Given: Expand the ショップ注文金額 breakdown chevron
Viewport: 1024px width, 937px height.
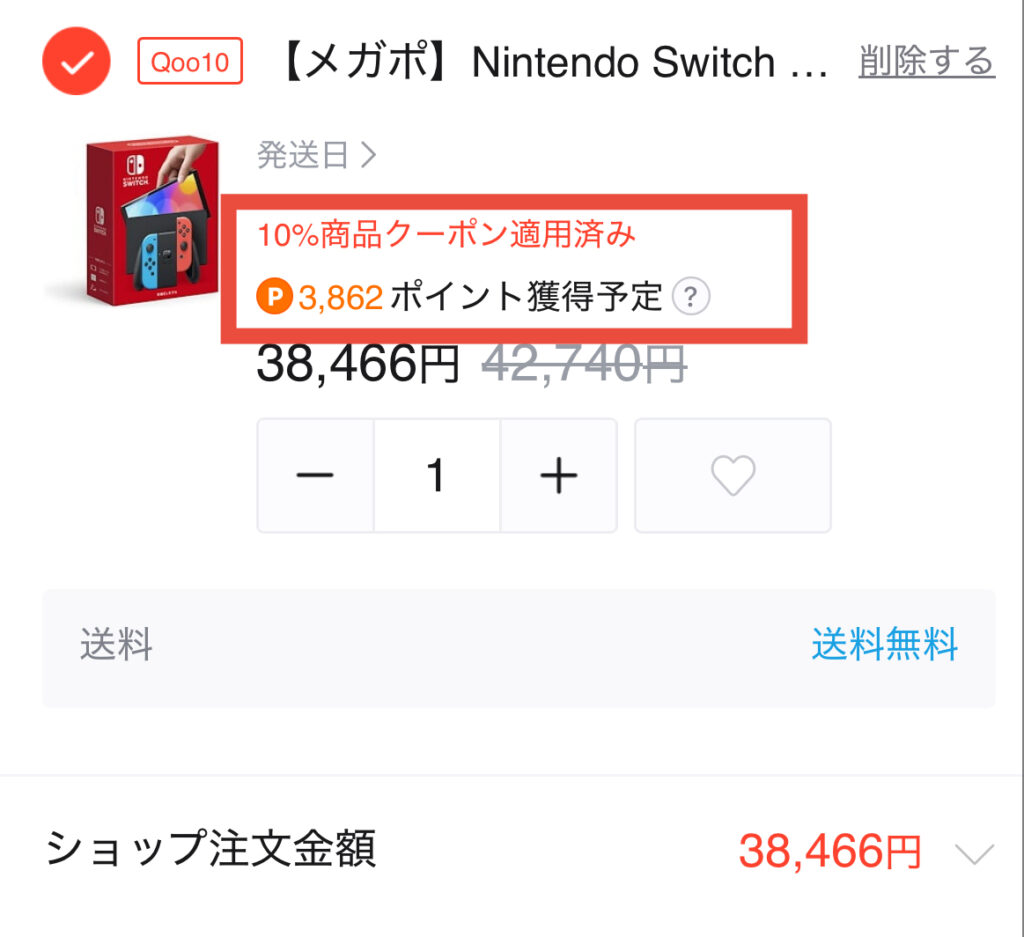Looking at the screenshot, I should 974,853.
